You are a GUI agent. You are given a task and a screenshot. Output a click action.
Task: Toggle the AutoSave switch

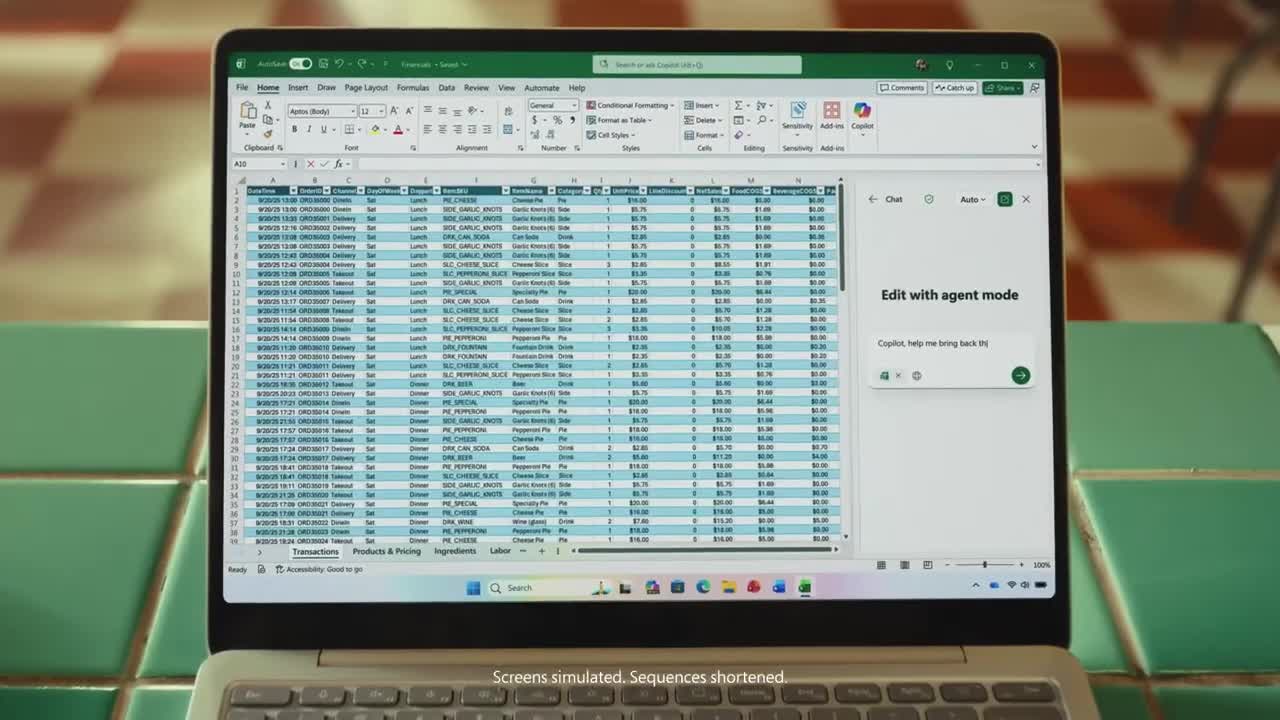pos(300,64)
